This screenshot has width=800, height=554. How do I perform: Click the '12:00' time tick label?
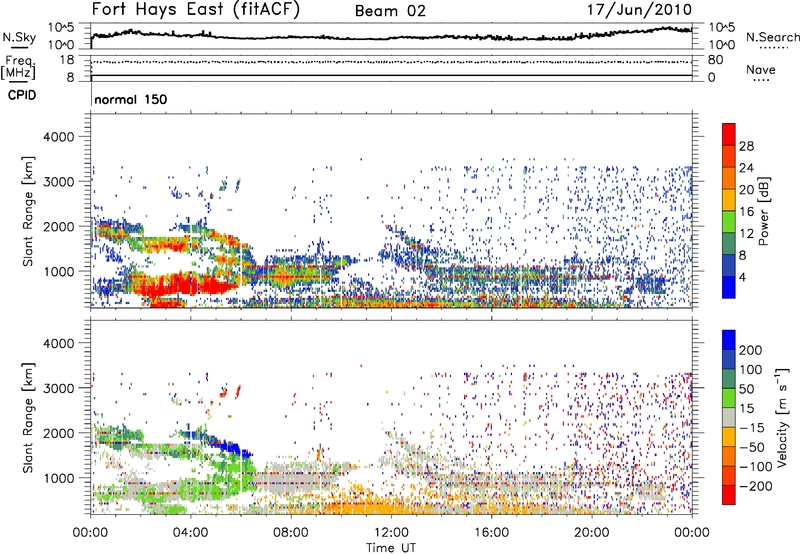[391, 533]
